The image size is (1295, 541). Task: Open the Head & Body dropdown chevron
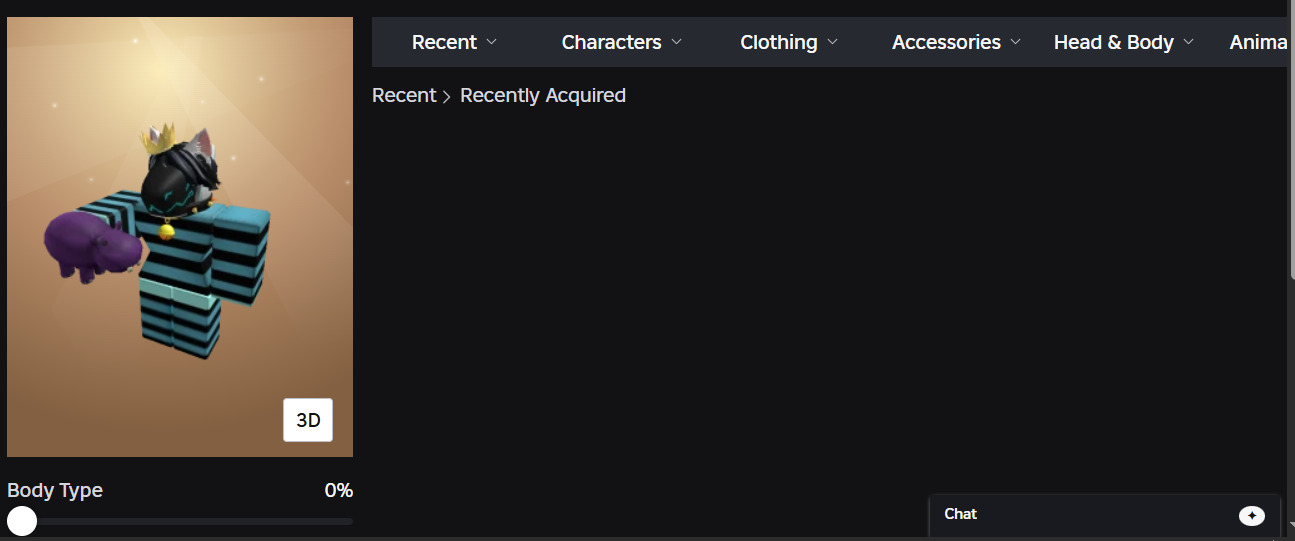[1188, 42]
